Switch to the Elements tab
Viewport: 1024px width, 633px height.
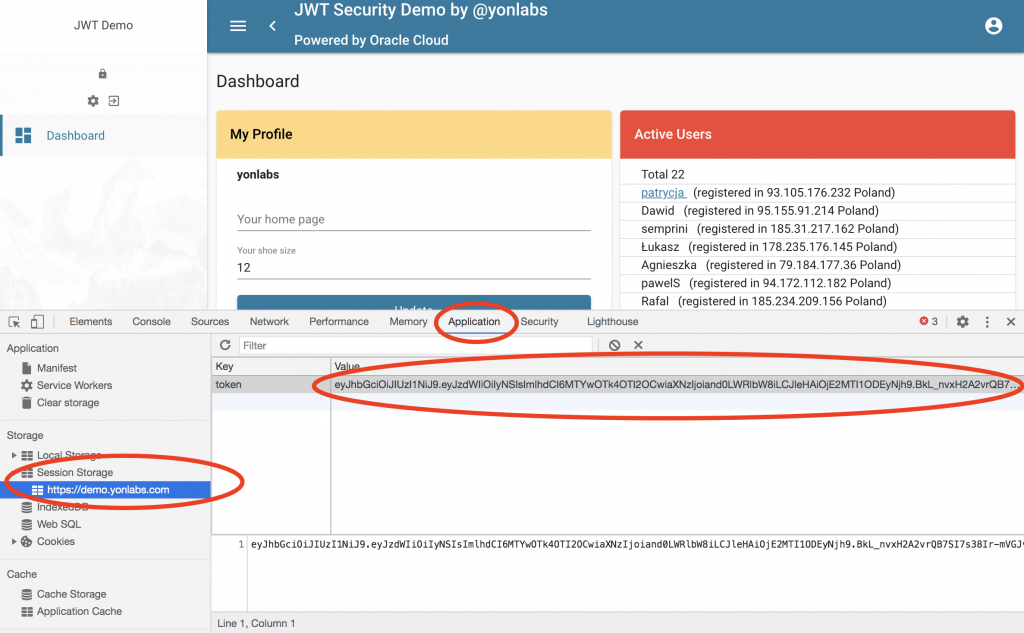point(91,321)
